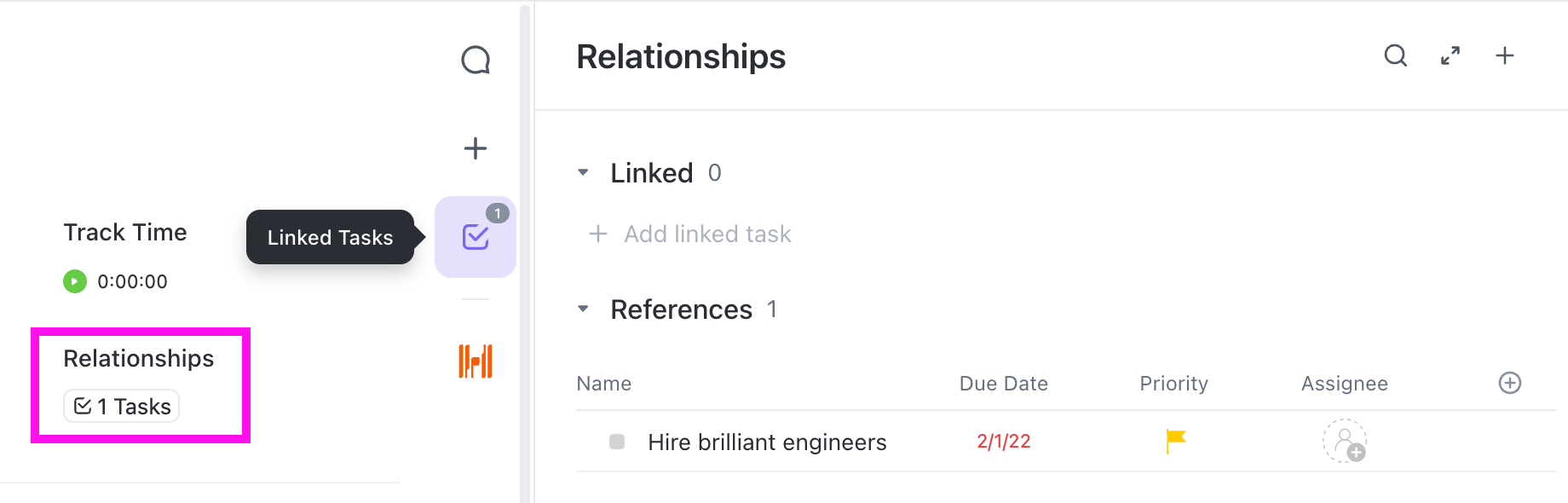Click Add linked task
Image resolution: width=1568 pixels, height=503 pixels.
tap(706, 234)
